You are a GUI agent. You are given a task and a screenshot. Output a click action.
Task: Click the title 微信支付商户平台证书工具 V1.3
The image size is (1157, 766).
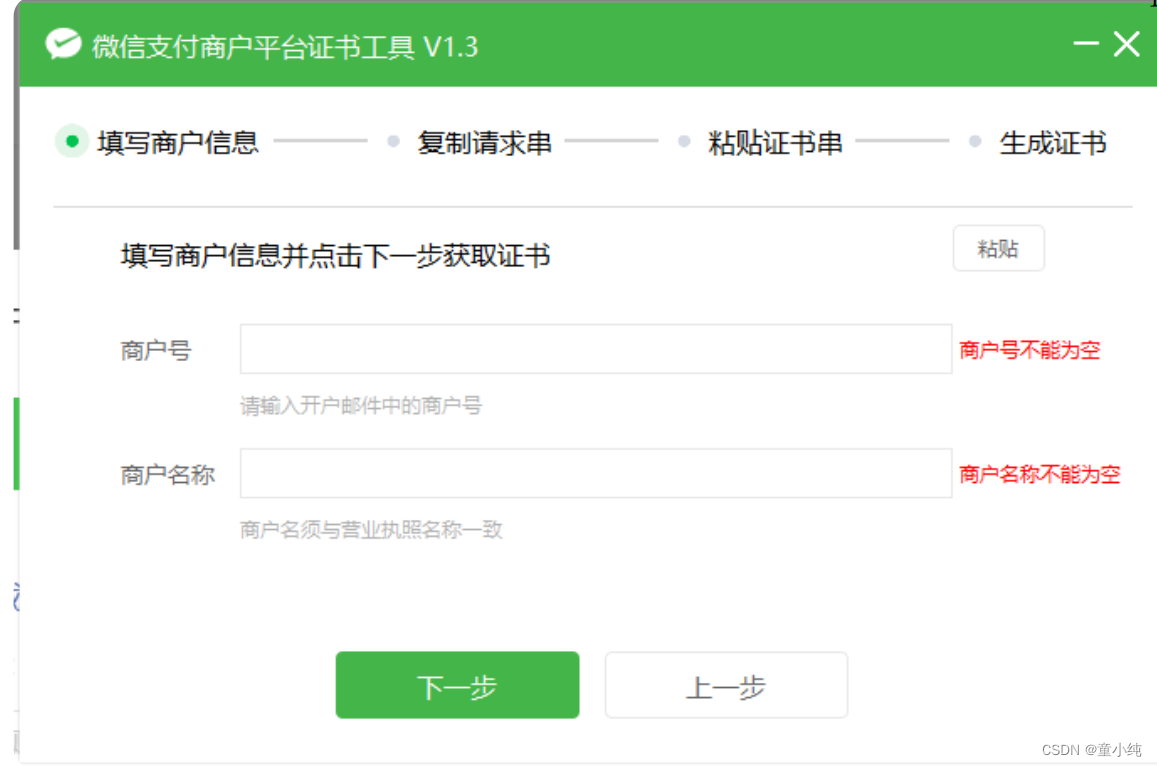pos(285,46)
